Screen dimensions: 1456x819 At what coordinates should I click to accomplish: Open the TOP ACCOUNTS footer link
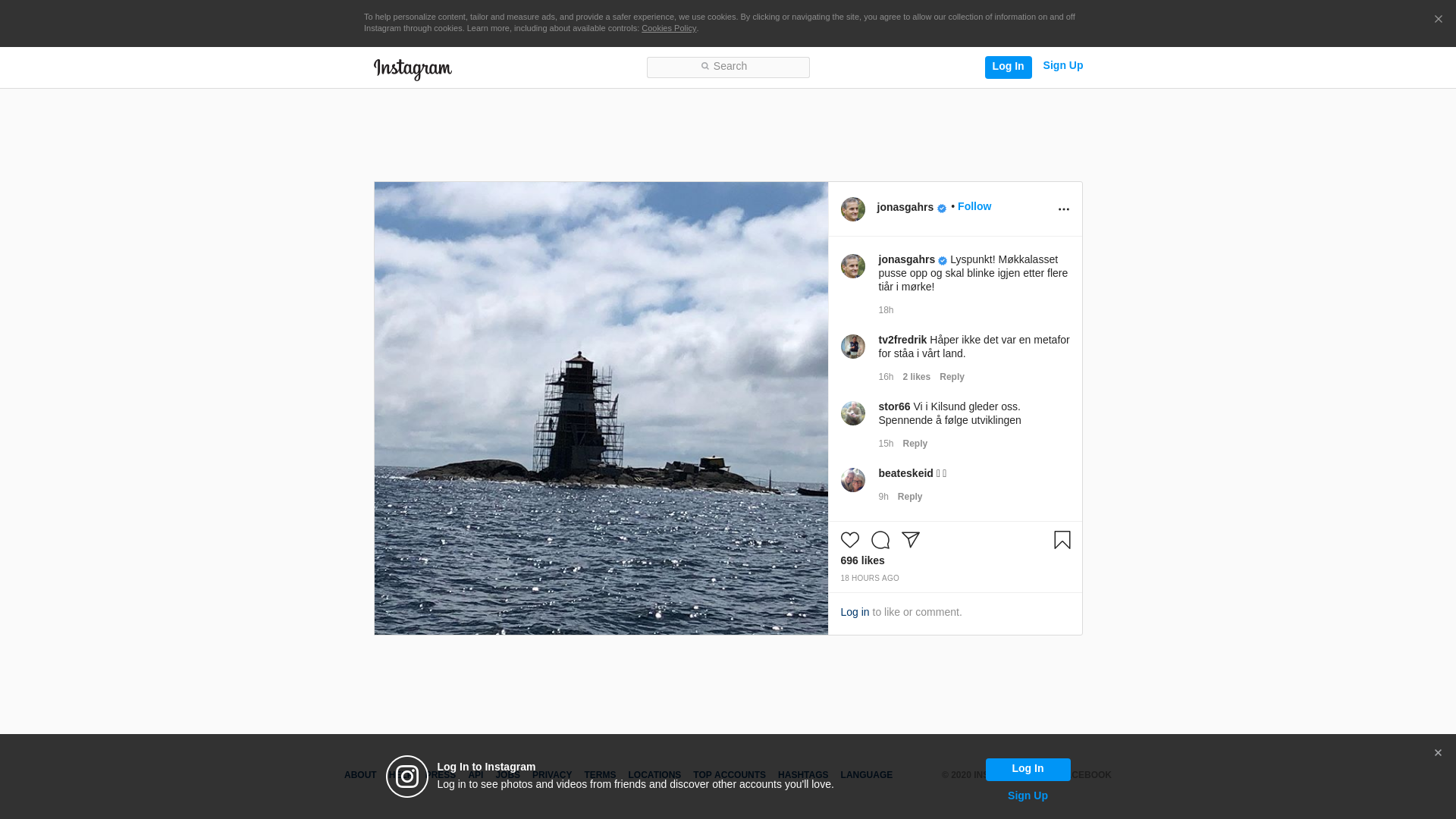pyautogui.click(x=730, y=776)
